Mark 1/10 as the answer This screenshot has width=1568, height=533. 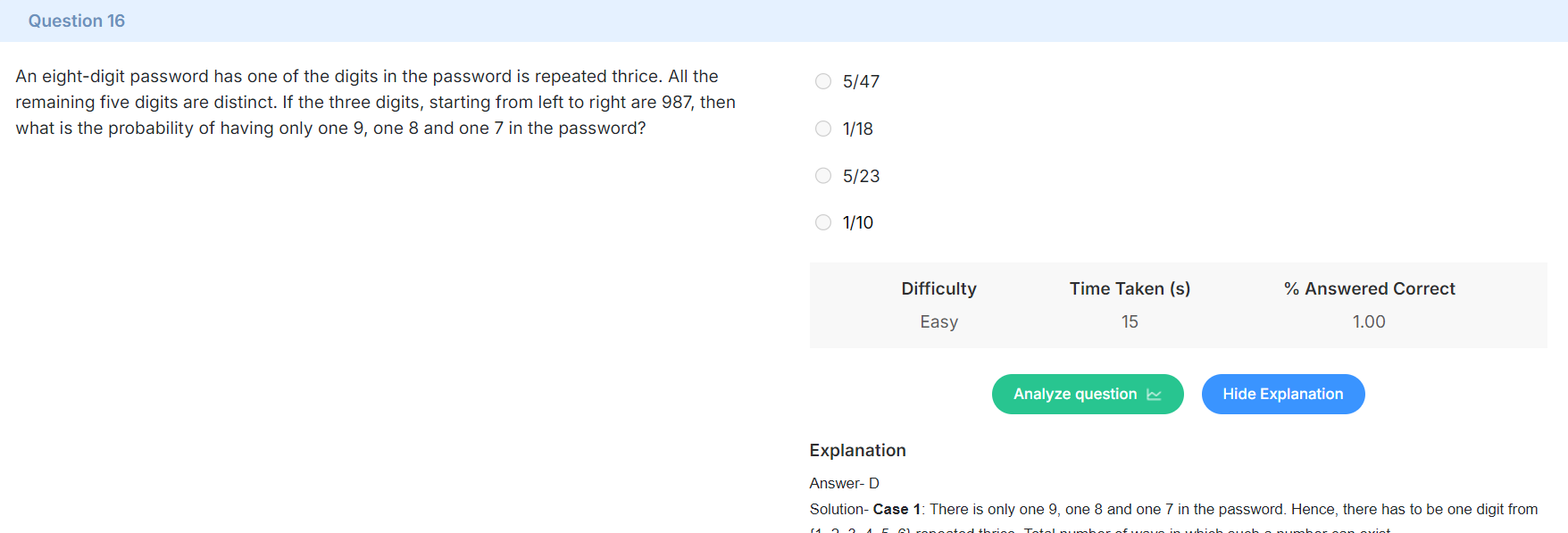823,222
